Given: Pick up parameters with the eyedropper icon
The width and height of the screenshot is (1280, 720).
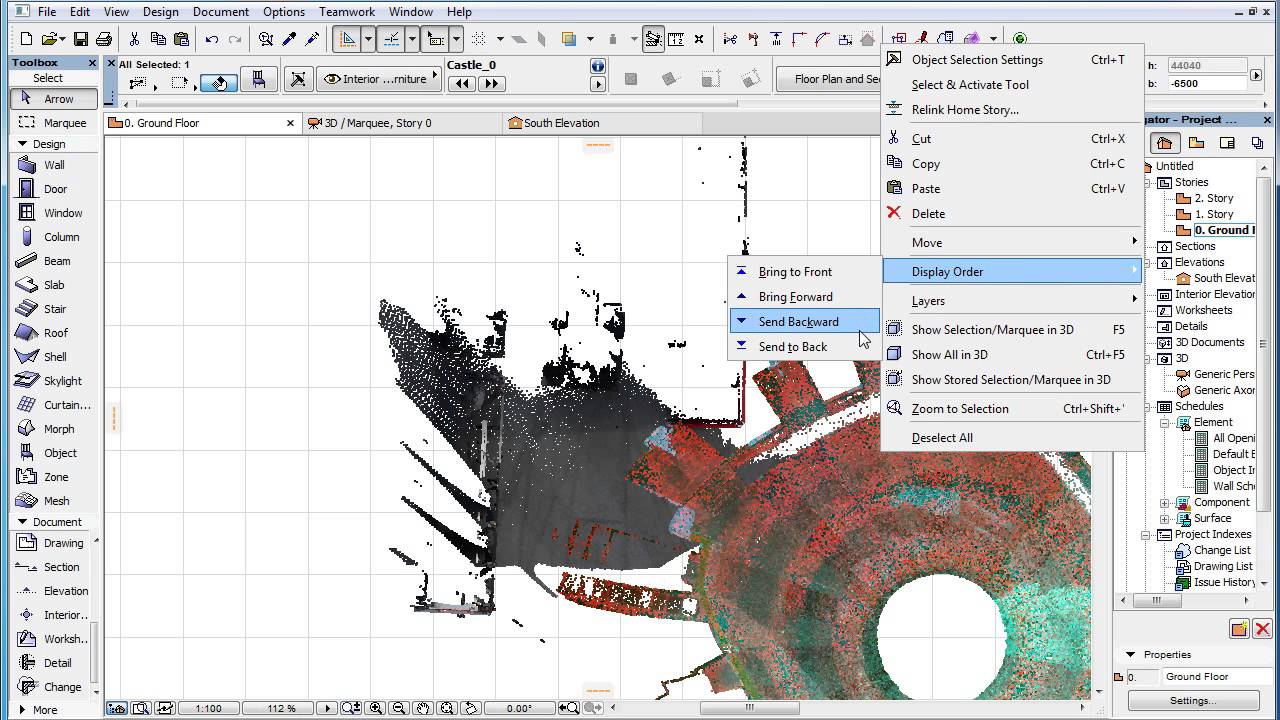Looking at the screenshot, I should coord(289,39).
